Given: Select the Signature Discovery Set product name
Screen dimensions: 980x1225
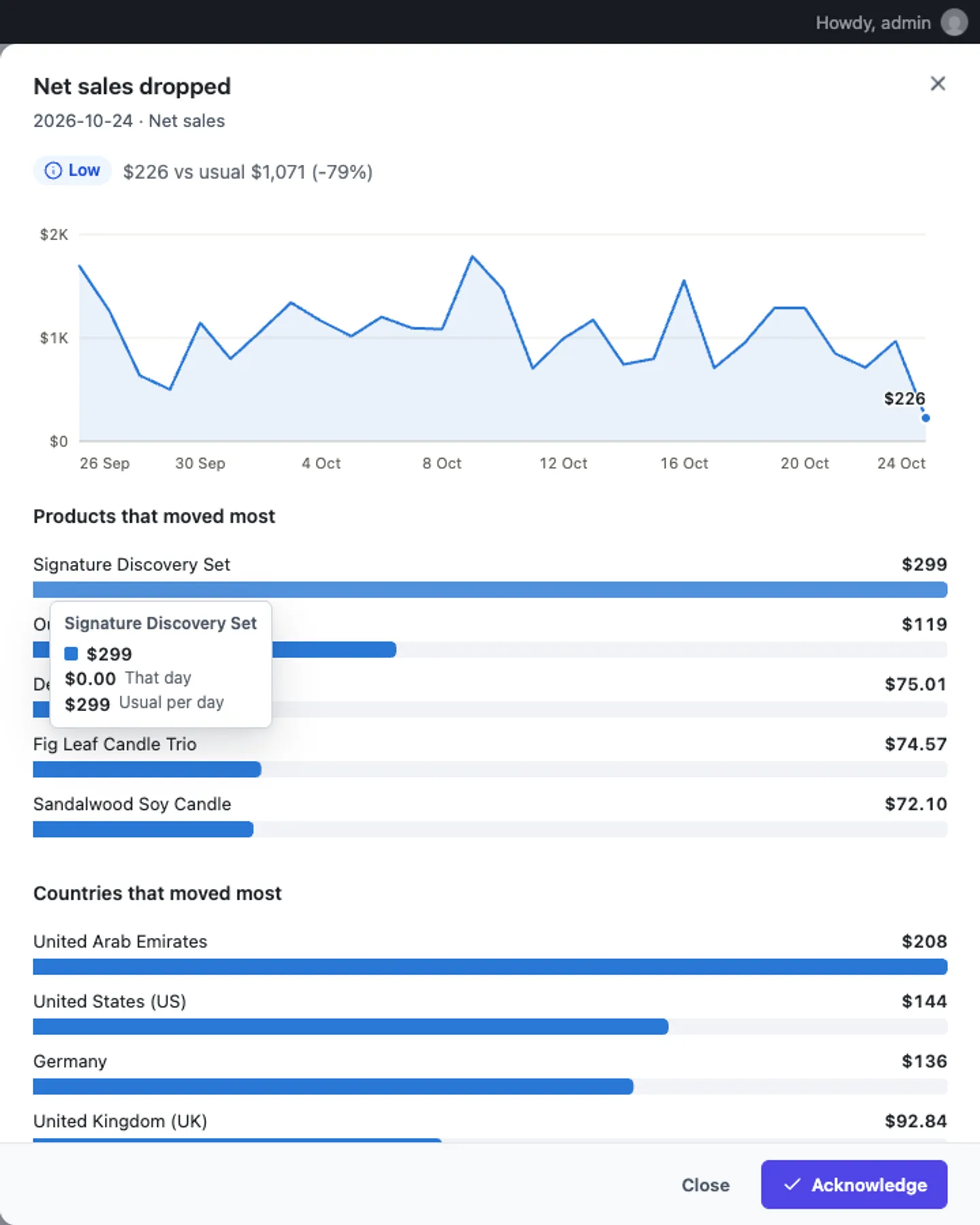Looking at the screenshot, I should click(131, 564).
